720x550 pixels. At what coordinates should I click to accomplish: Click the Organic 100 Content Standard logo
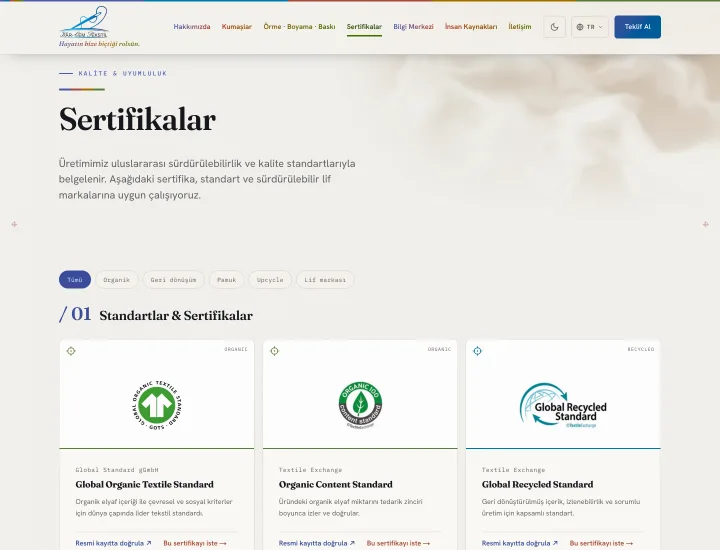(360, 405)
